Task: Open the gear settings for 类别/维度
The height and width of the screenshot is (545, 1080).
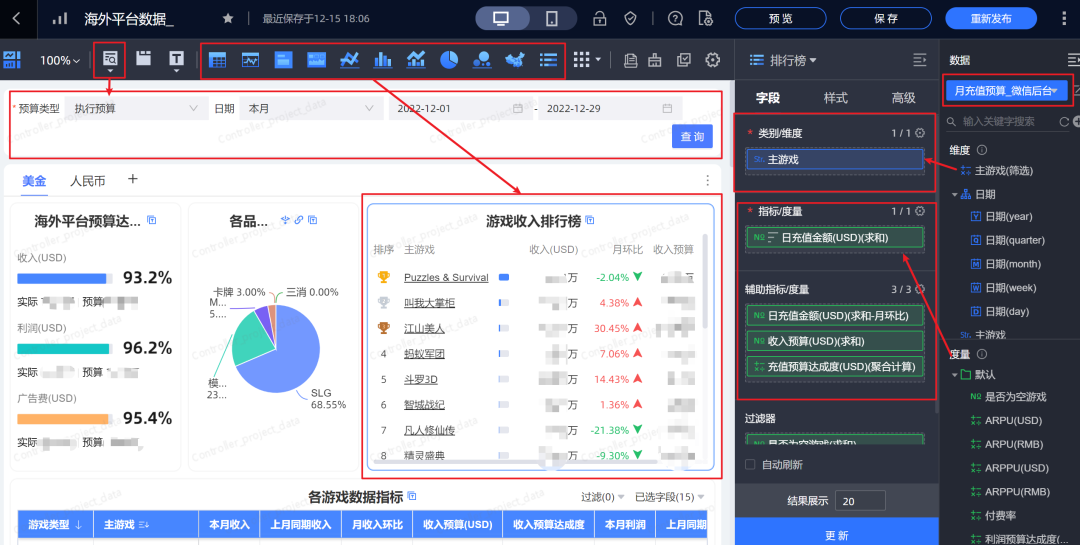Action: [x=920, y=133]
